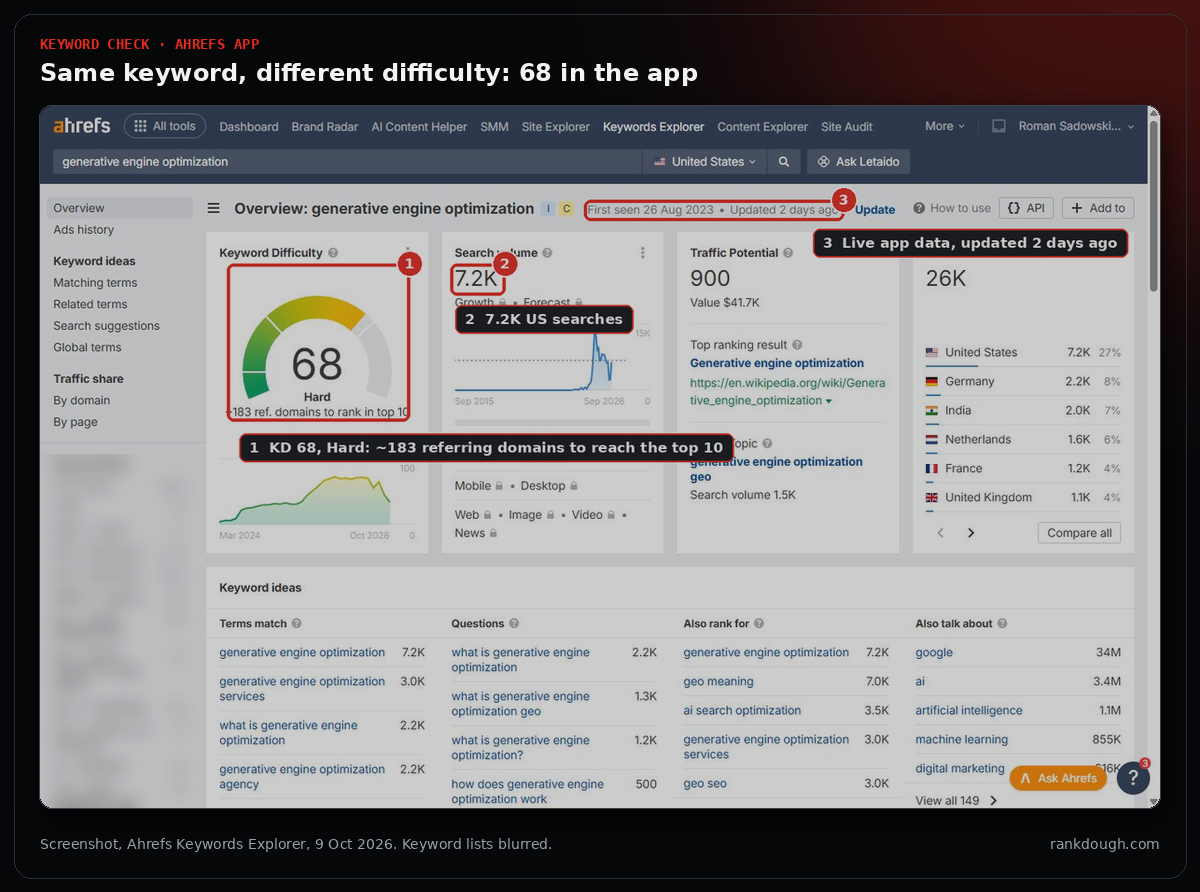Open the Search volume card three-dot menu
Viewport: 1200px width, 892px height.
[x=643, y=253]
